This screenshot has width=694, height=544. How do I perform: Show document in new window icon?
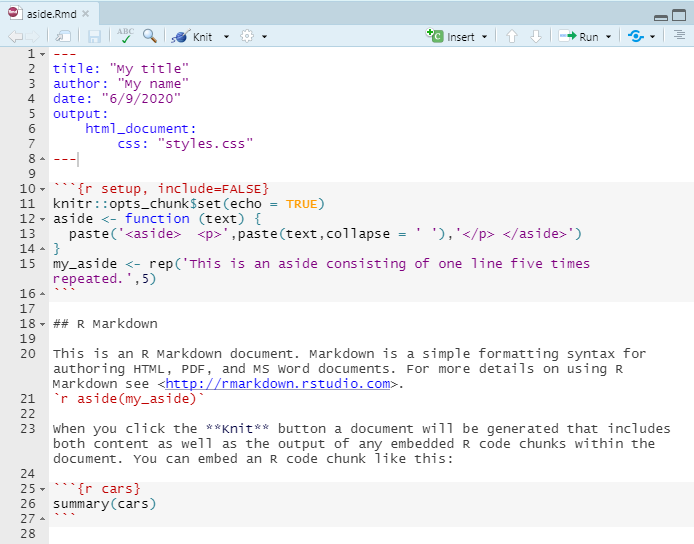63,36
